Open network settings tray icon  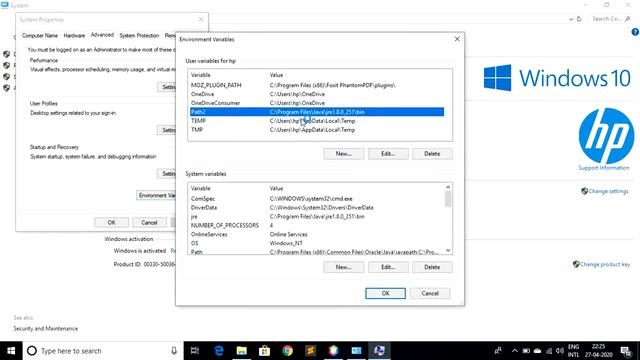[x=549, y=351]
